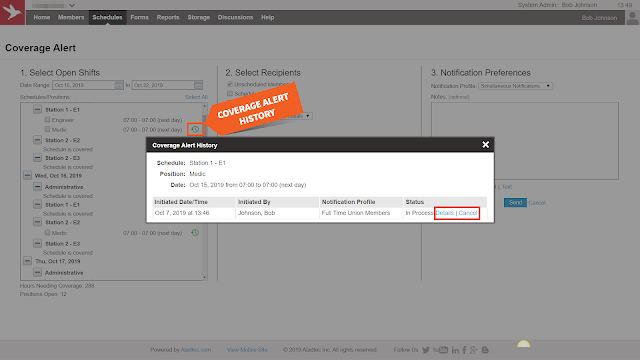Click View Mobile Site link
640x360 pixels.
point(247,350)
